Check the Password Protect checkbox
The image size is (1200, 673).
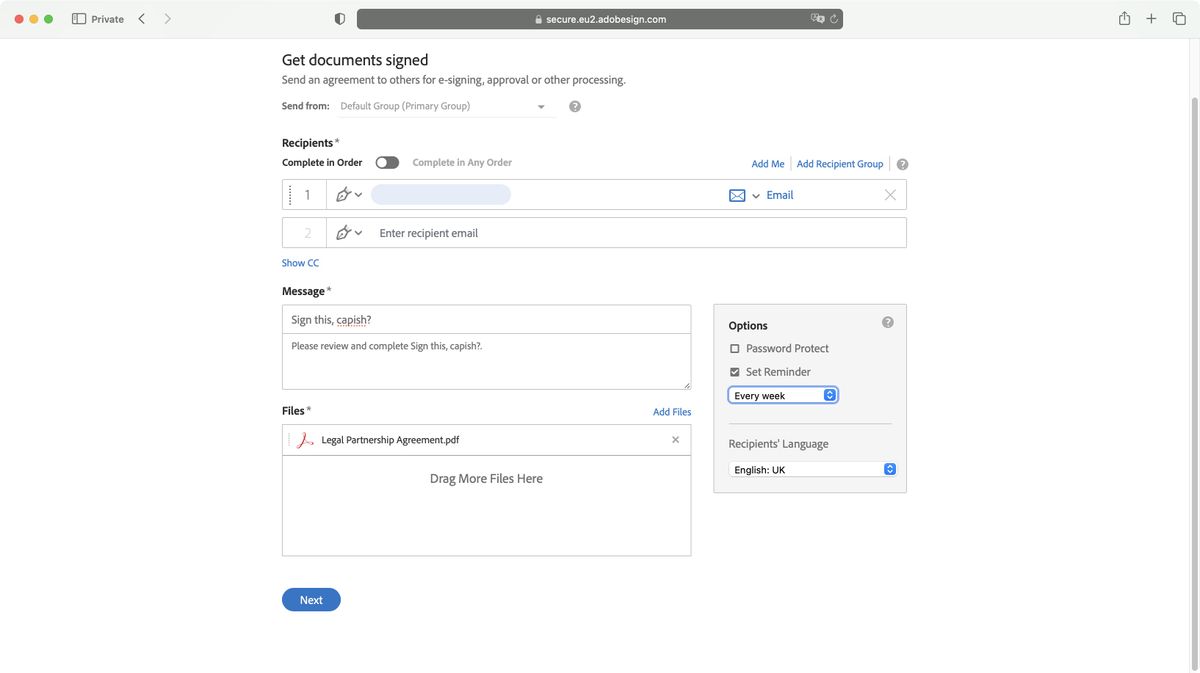click(734, 348)
